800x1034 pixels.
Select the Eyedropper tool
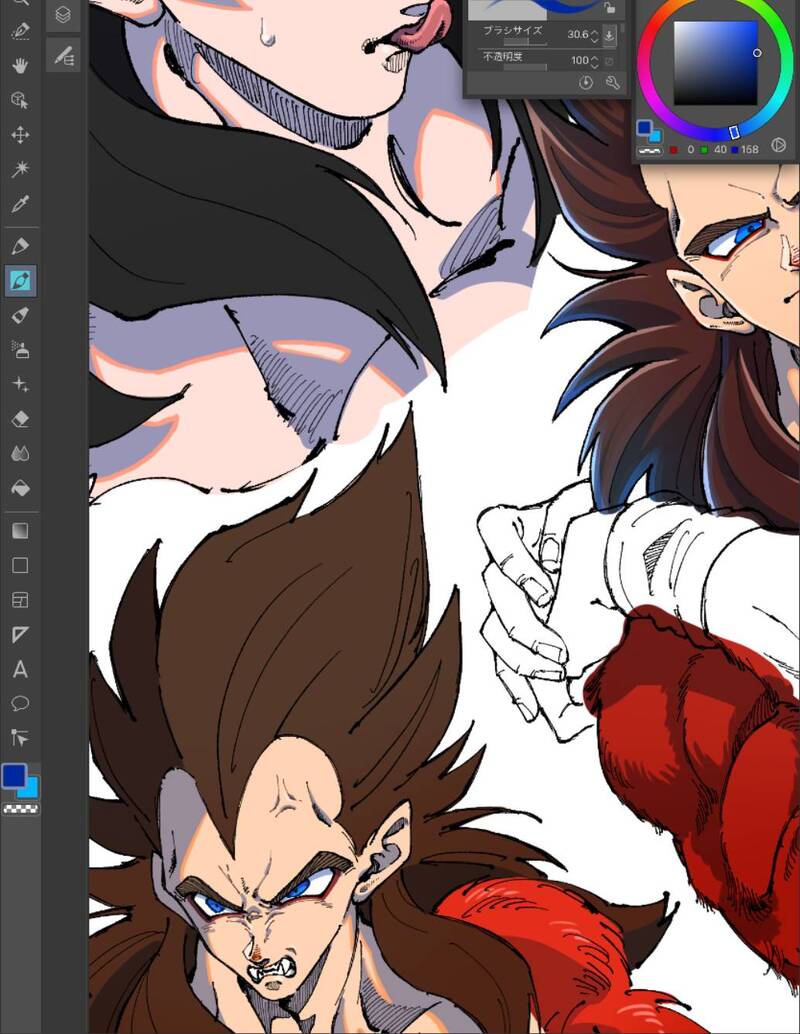20,204
